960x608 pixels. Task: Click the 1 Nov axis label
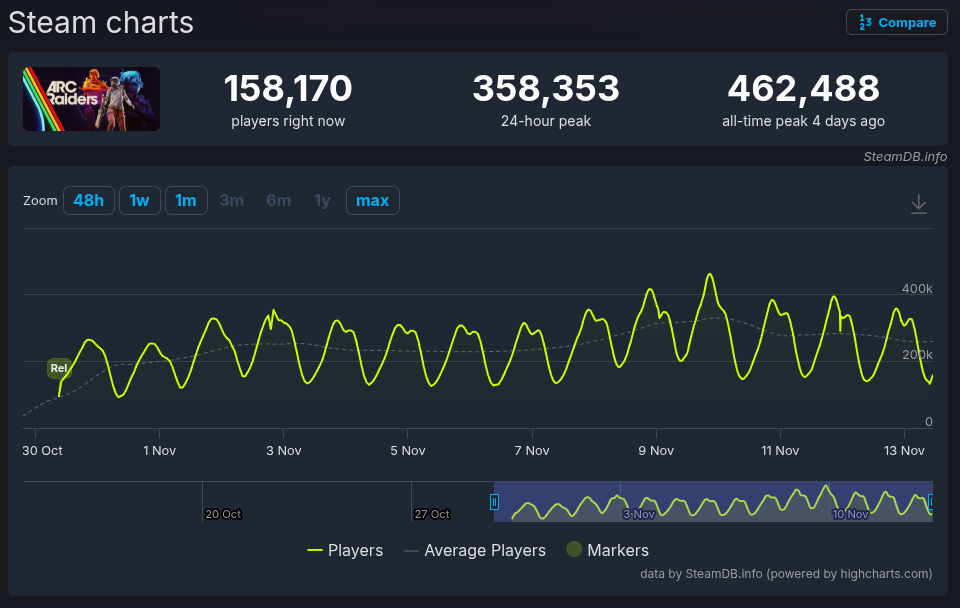pyautogui.click(x=159, y=451)
